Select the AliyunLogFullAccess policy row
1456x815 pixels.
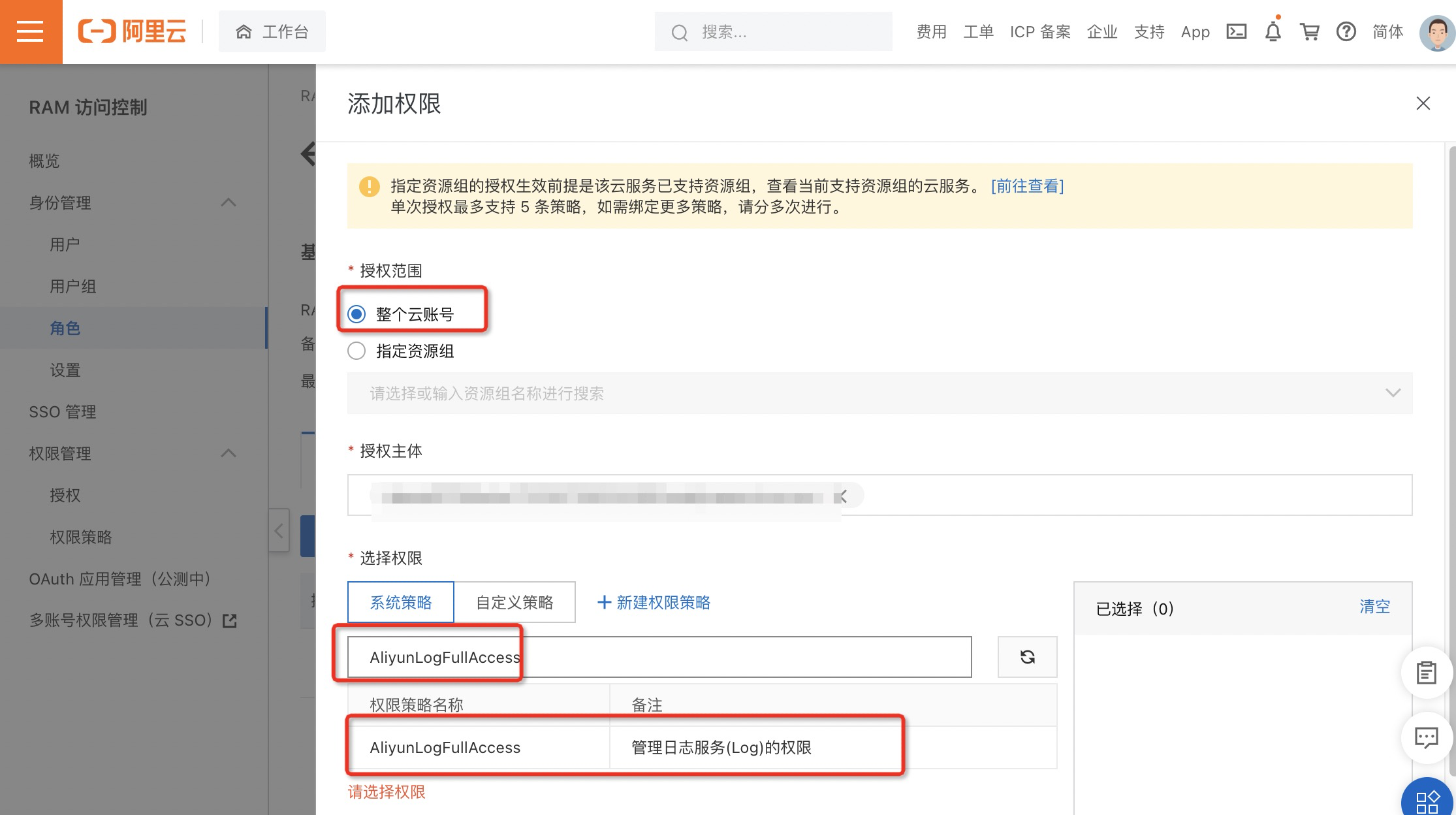[445, 748]
